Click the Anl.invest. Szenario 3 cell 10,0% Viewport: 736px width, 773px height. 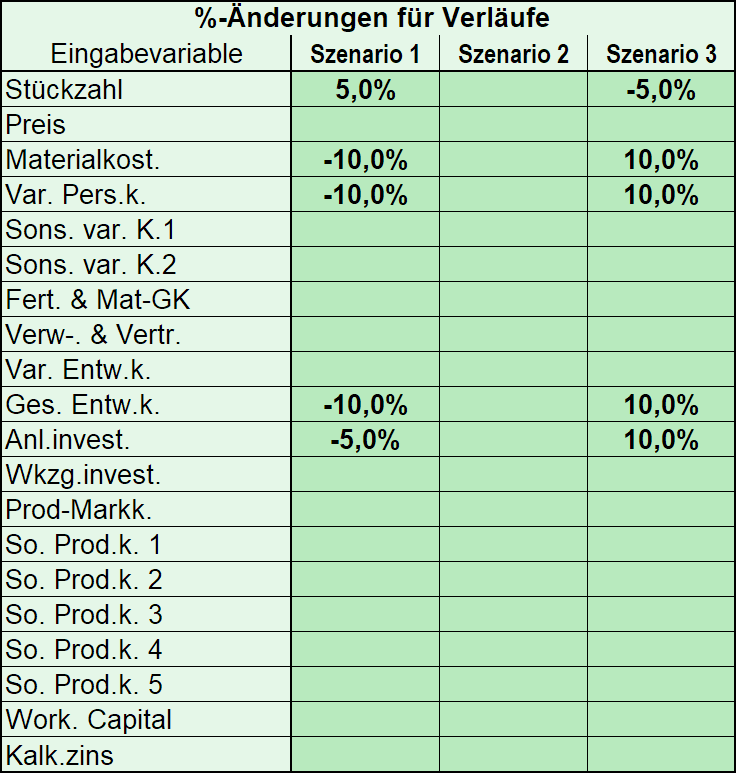661,439
